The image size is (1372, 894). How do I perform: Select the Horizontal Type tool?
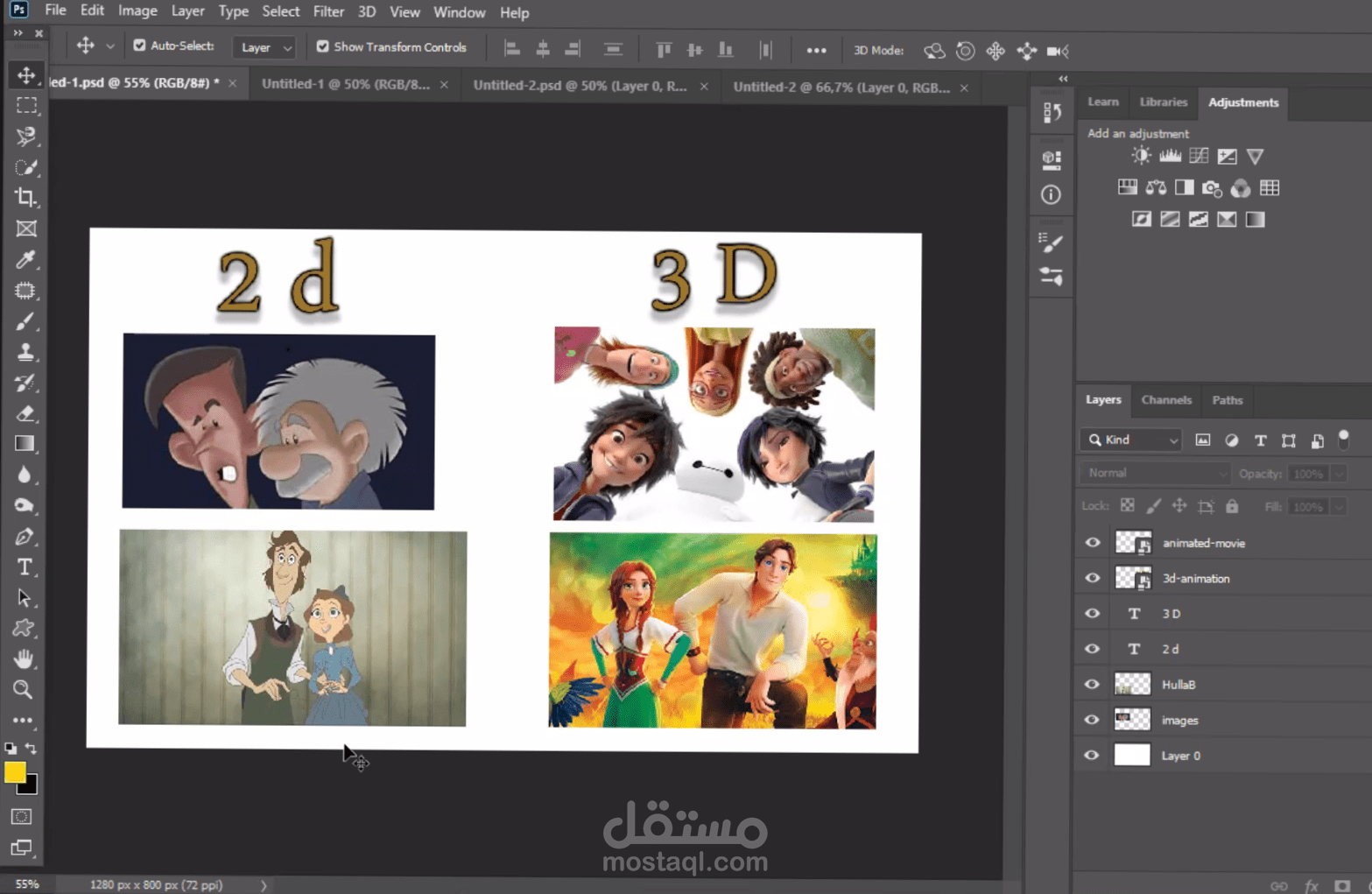click(x=25, y=567)
